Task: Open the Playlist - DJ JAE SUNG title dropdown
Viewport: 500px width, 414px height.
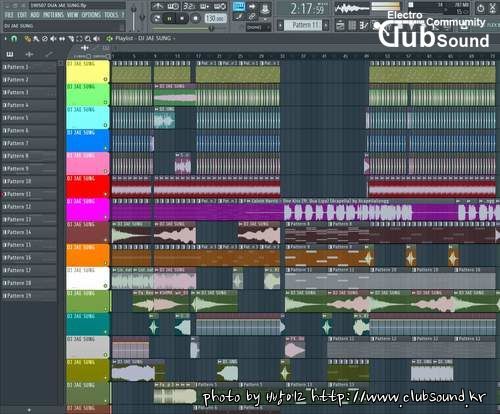Action: pyautogui.click(x=145, y=39)
